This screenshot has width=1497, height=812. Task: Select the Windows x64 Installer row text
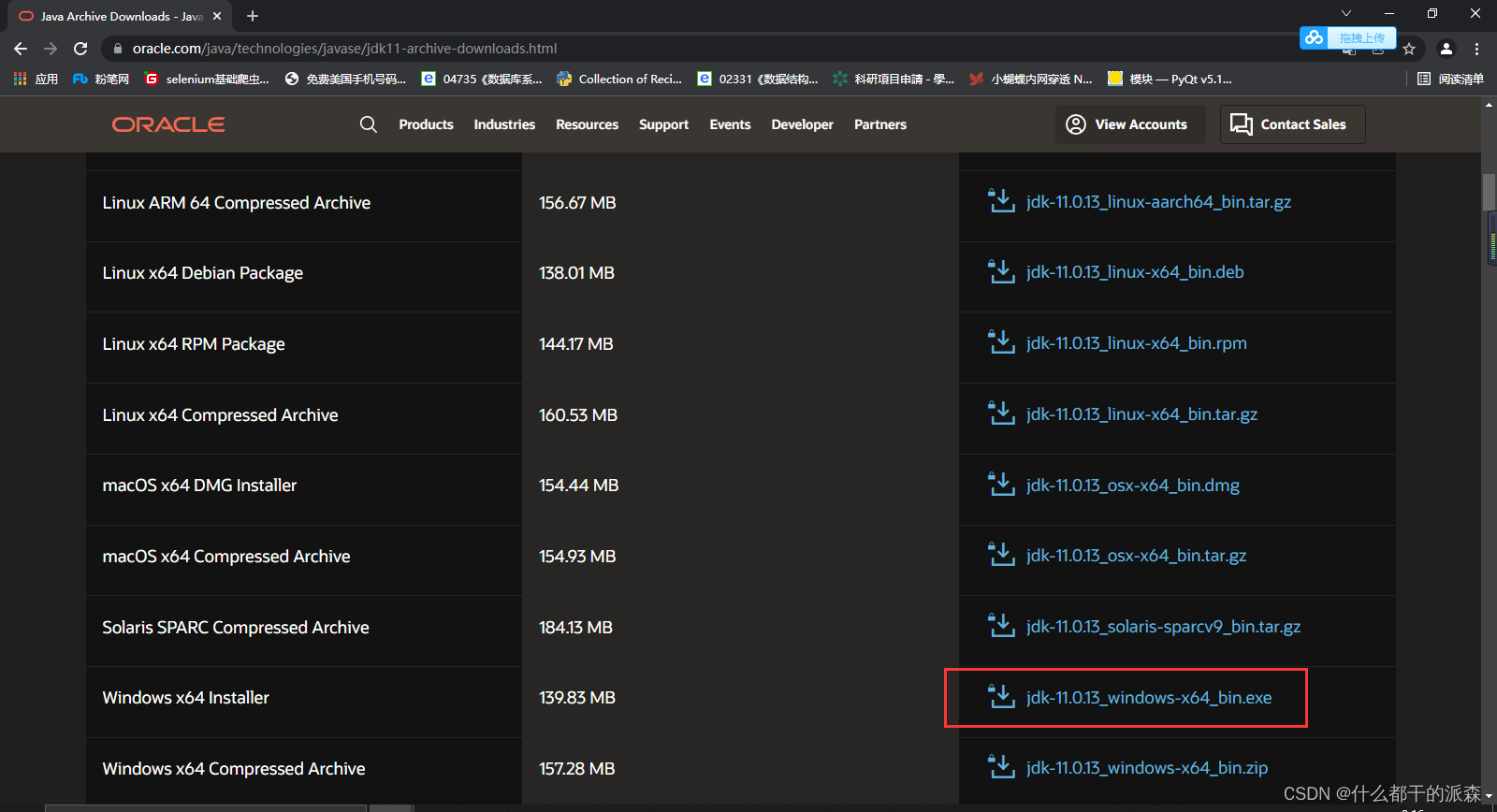click(x=185, y=698)
